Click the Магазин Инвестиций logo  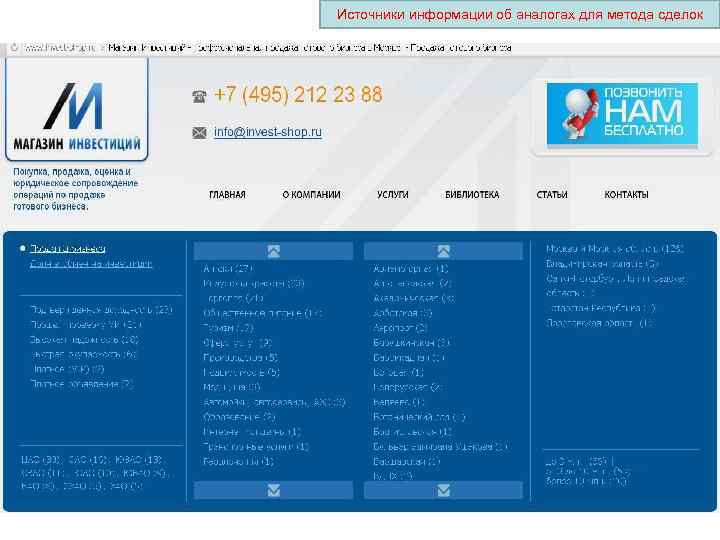(x=77, y=110)
